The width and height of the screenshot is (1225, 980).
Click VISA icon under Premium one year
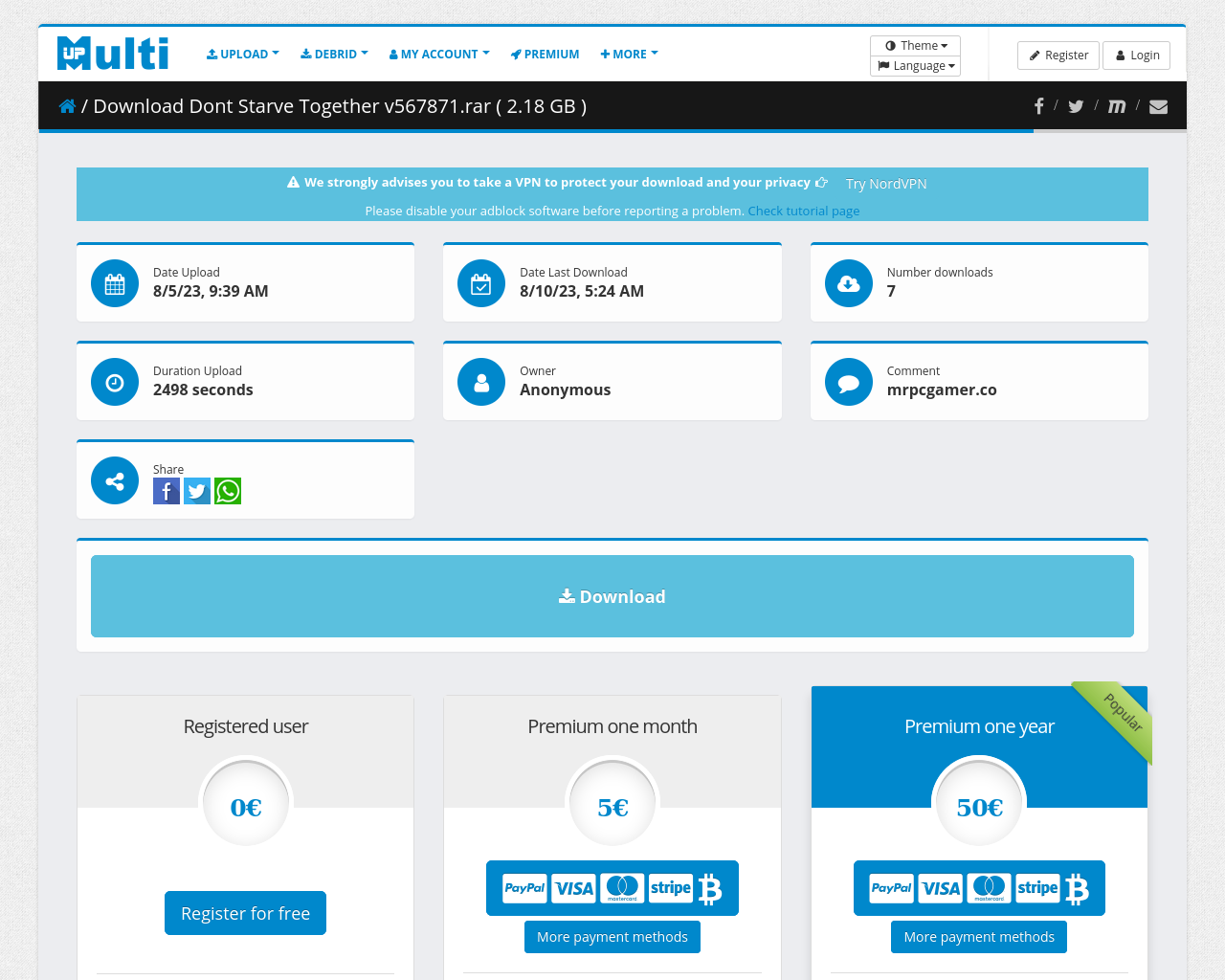click(941, 888)
